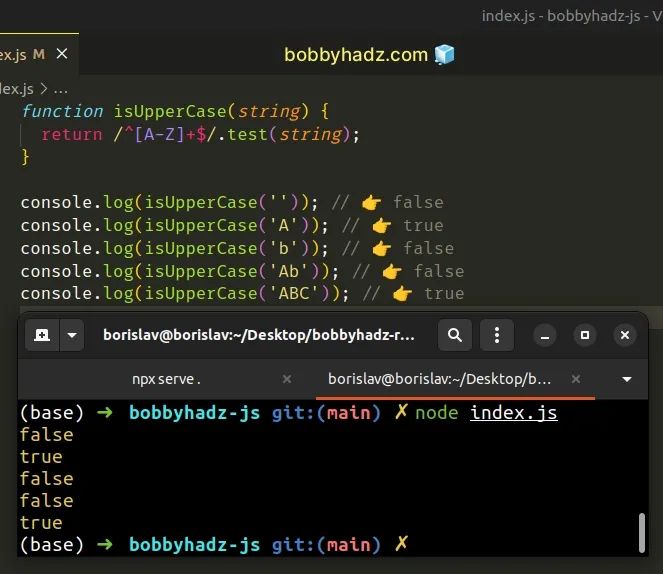Click the isUpperCase function name in the declaration
Screen dimensions: 663x574
coord(170,112)
